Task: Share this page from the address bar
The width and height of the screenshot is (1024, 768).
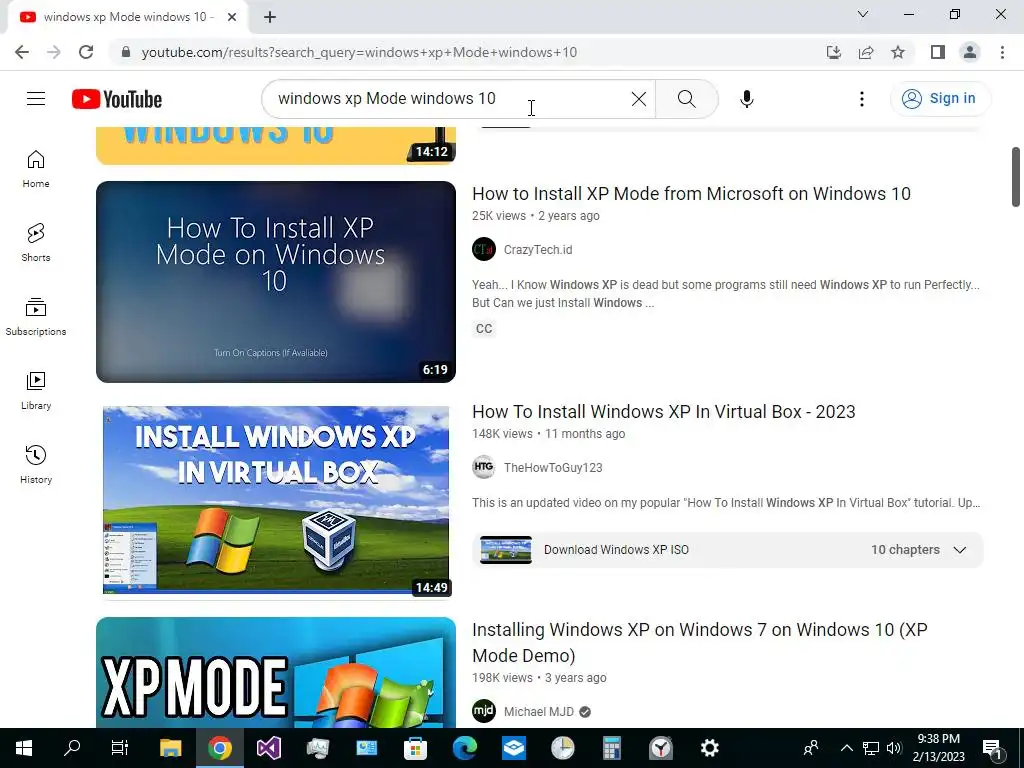Action: pyautogui.click(x=866, y=52)
